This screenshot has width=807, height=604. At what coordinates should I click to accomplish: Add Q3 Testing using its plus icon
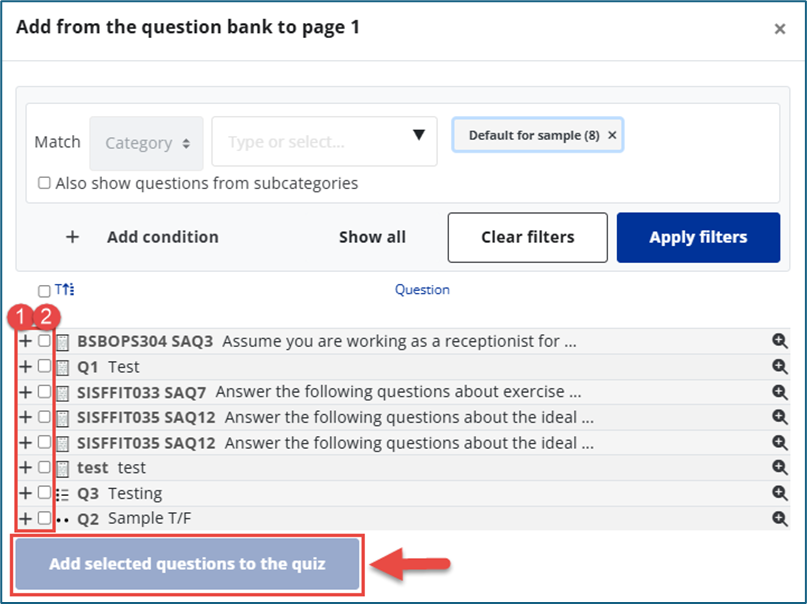point(25,493)
